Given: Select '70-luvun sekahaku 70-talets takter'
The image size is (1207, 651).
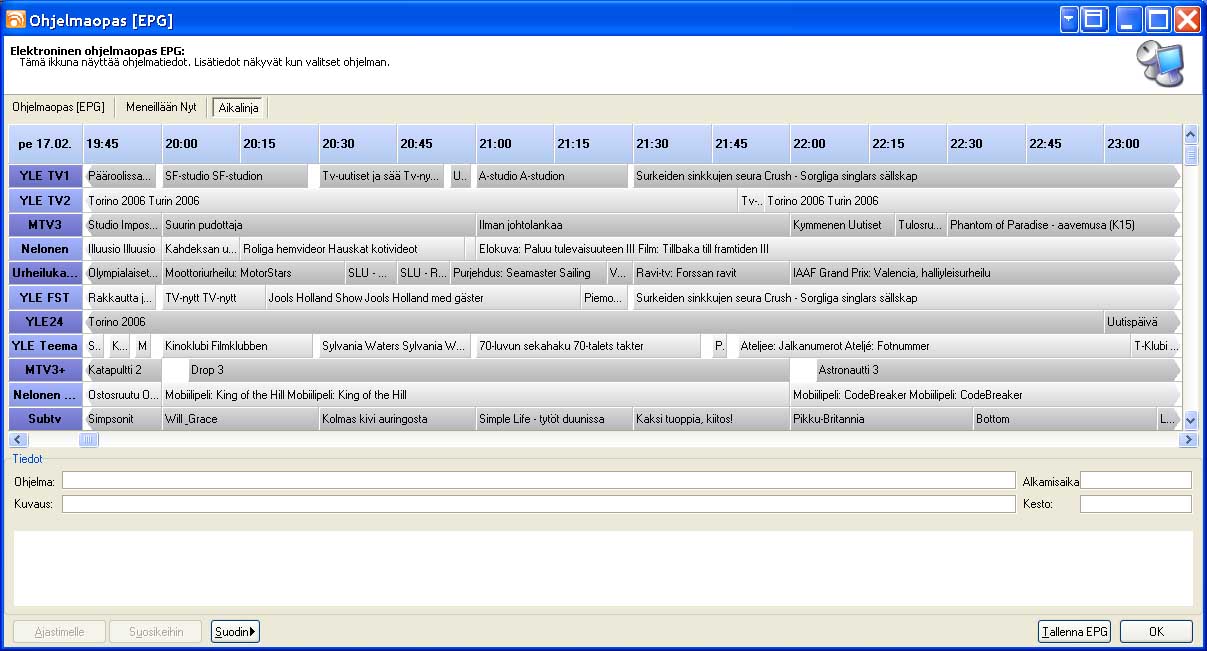Looking at the screenshot, I should click(x=588, y=346).
